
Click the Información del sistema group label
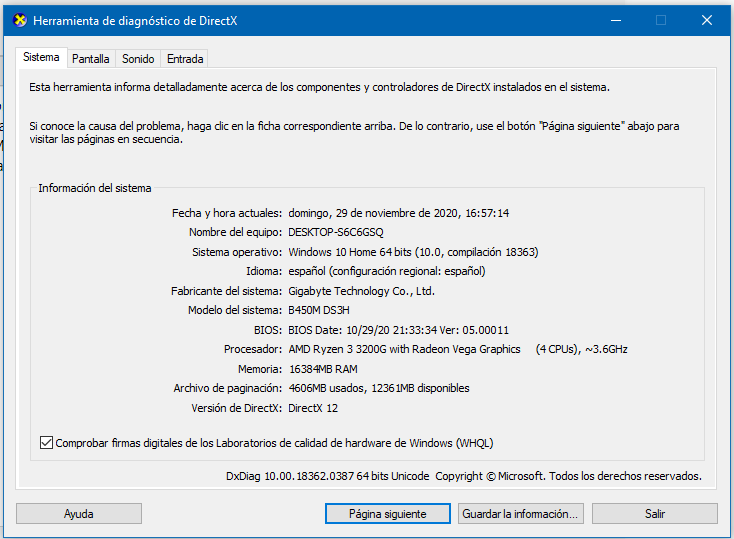95,188
